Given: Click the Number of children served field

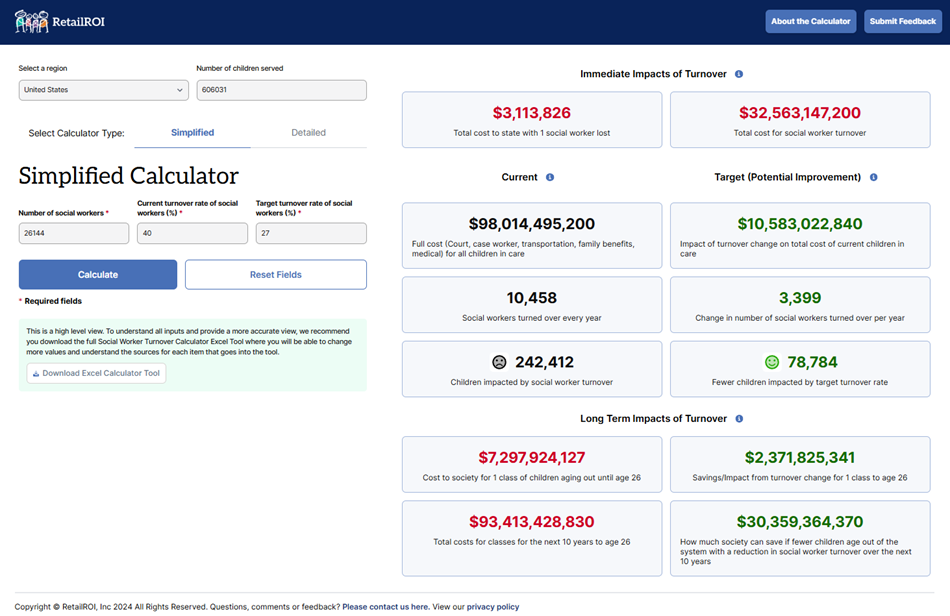Looking at the screenshot, I should click(x=281, y=90).
